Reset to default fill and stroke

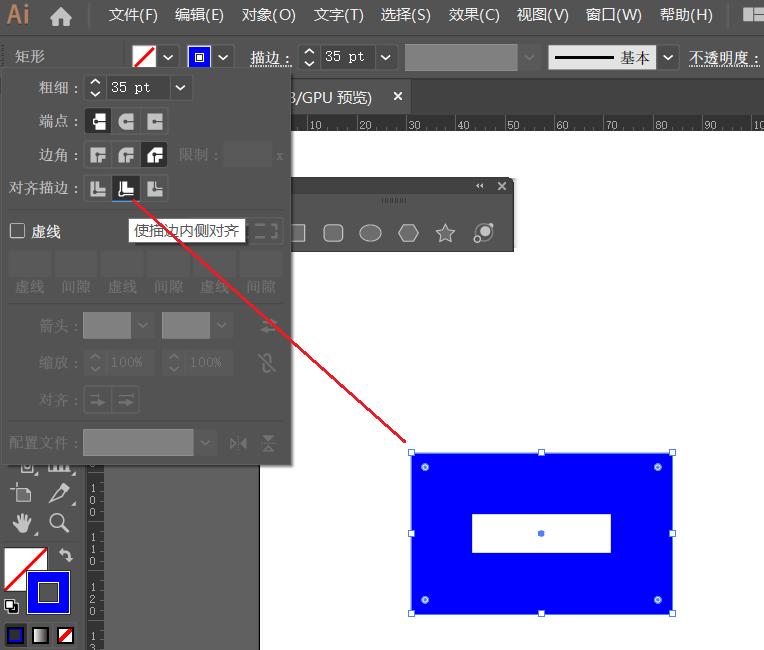pyautogui.click(x=11, y=606)
